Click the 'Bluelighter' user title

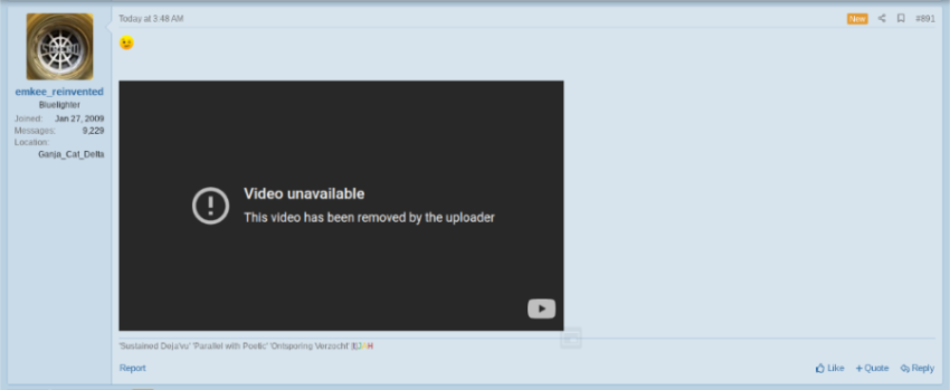tap(59, 105)
